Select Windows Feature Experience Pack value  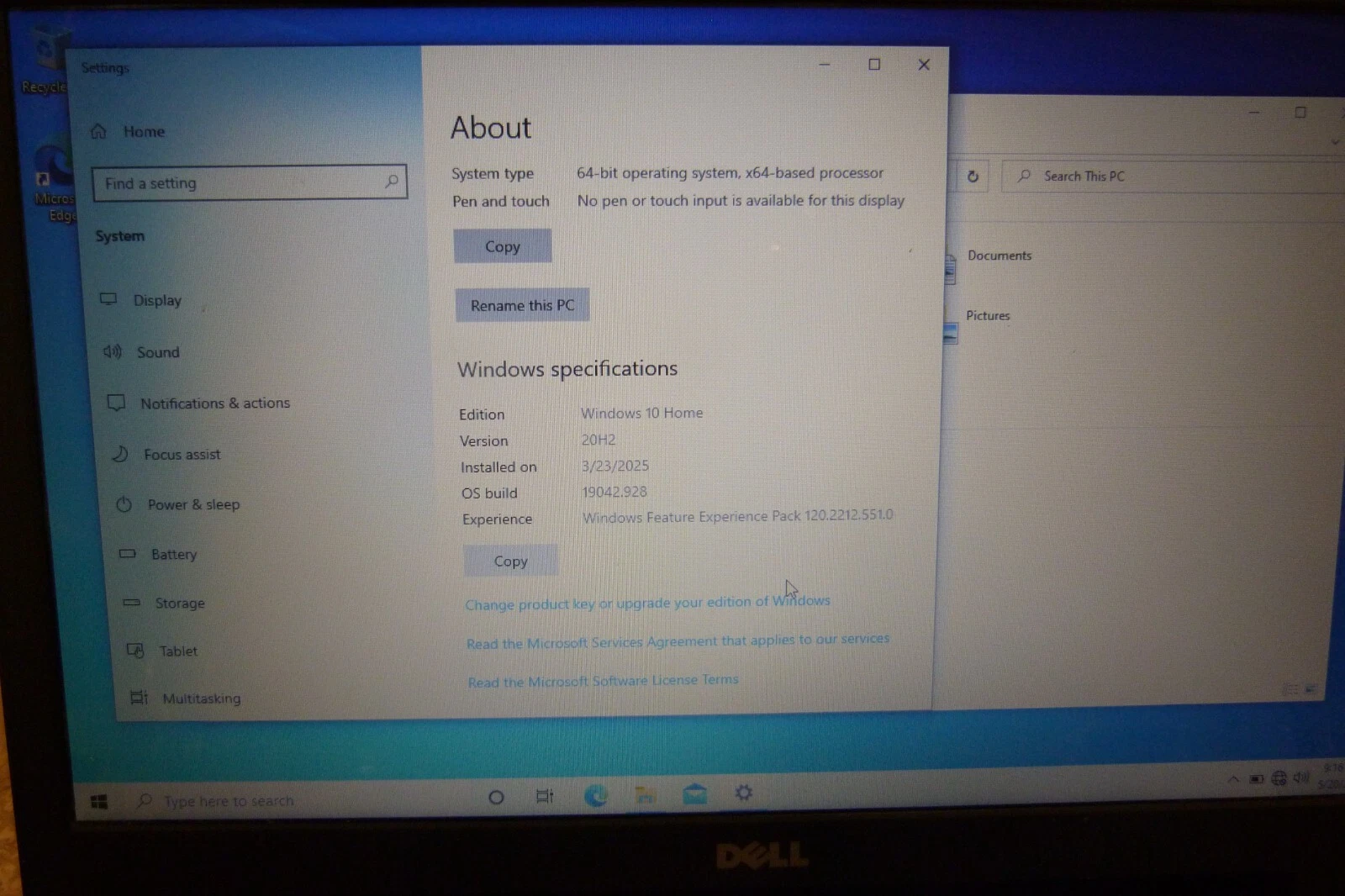(738, 516)
